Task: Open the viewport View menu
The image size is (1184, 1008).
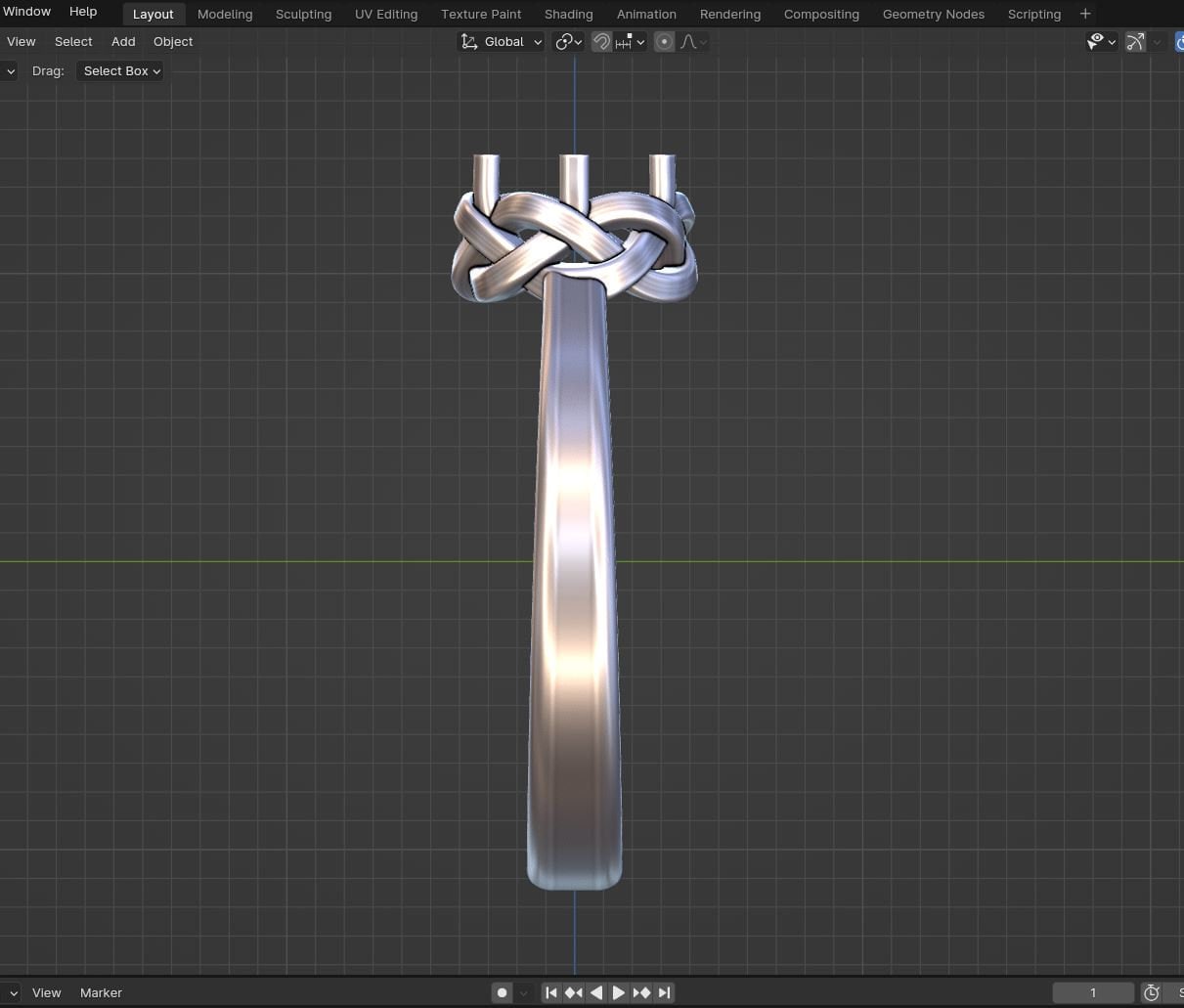Action: coord(22,41)
